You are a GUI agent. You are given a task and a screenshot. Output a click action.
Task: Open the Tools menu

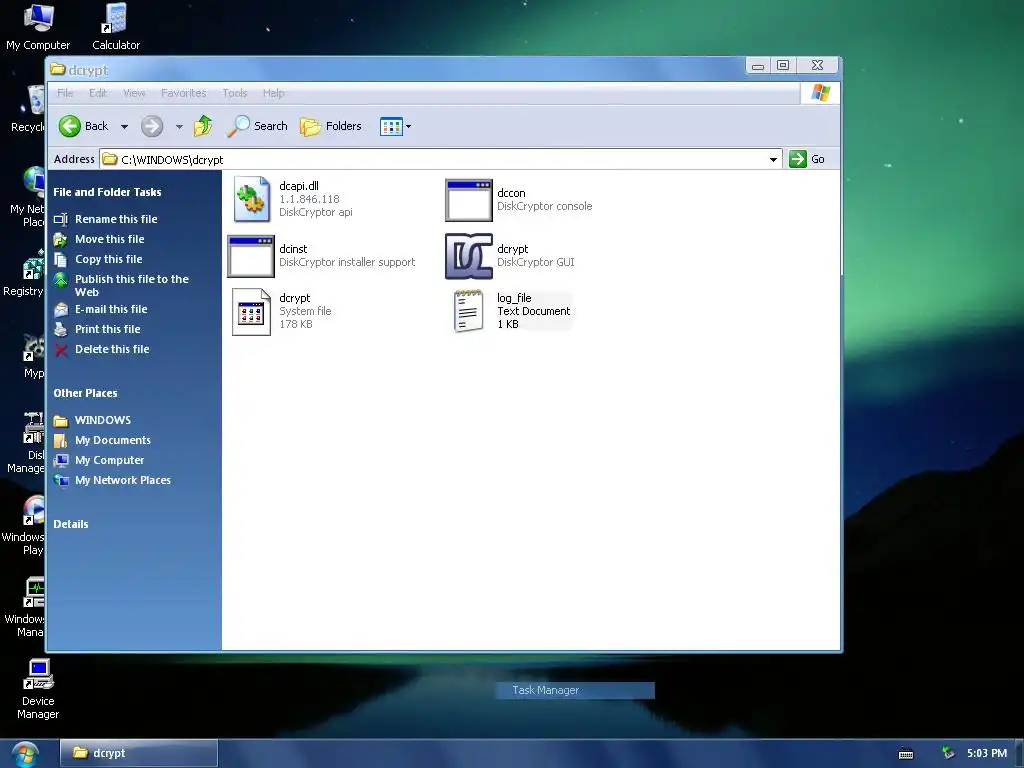(x=234, y=93)
